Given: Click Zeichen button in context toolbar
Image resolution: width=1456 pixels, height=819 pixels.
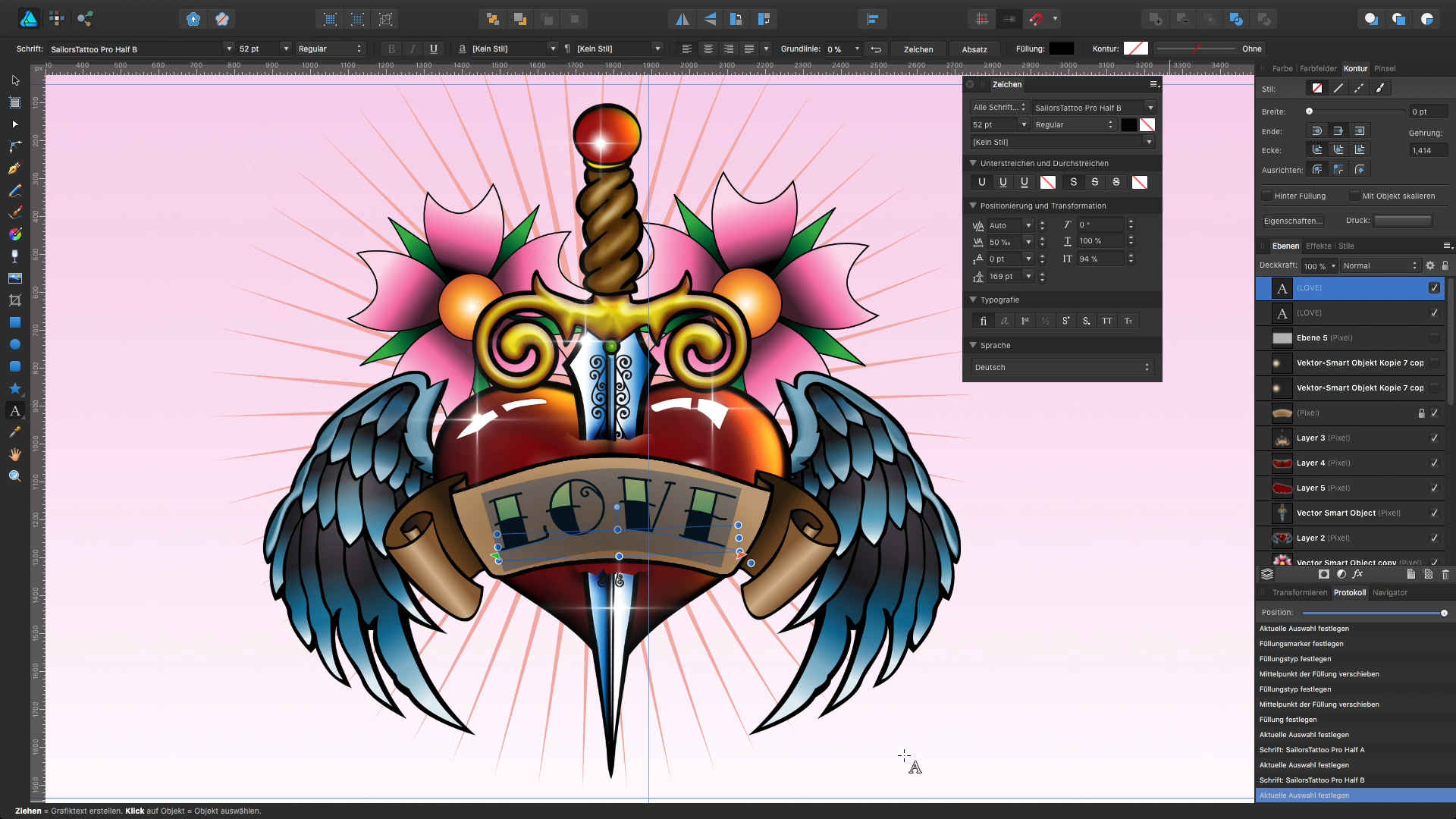Looking at the screenshot, I should tap(918, 49).
